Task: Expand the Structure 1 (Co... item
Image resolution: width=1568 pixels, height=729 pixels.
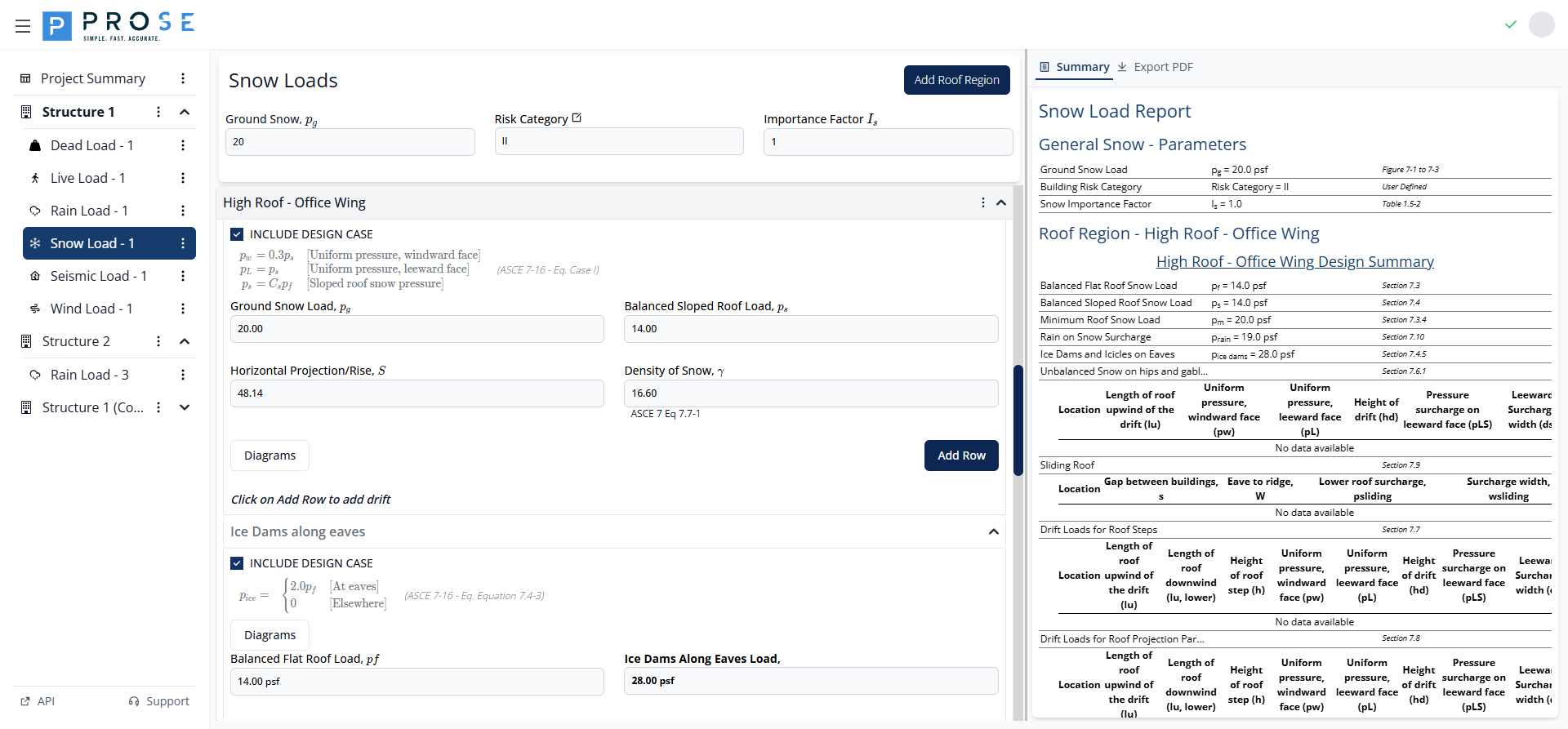Action: (x=185, y=407)
